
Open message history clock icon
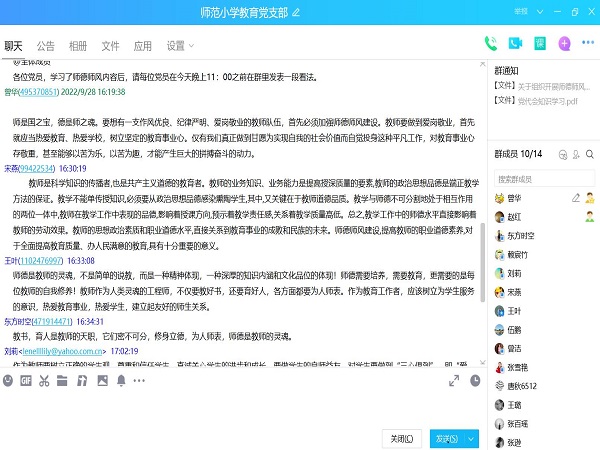coord(476,380)
